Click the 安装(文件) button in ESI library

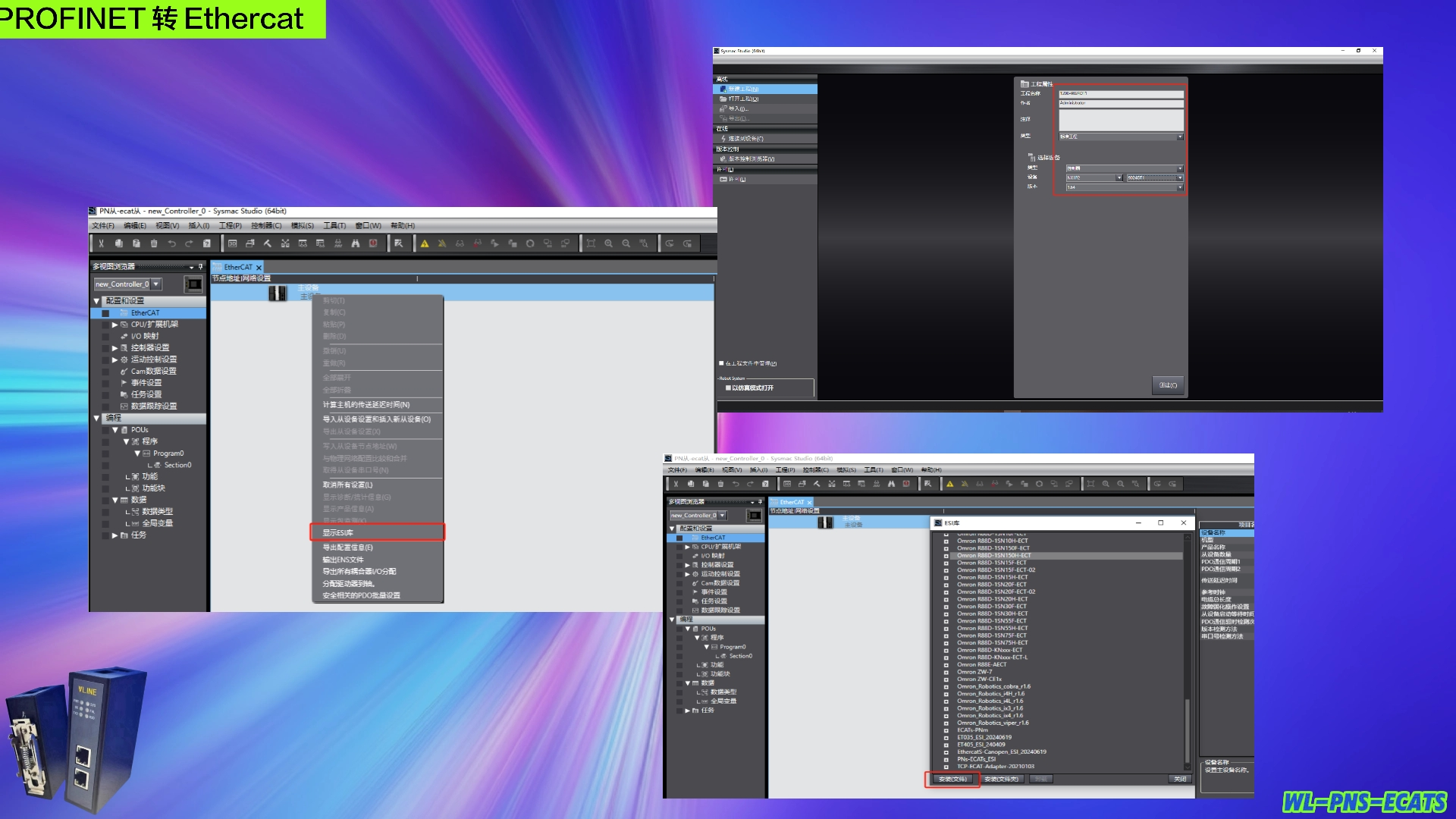(952, 779)
